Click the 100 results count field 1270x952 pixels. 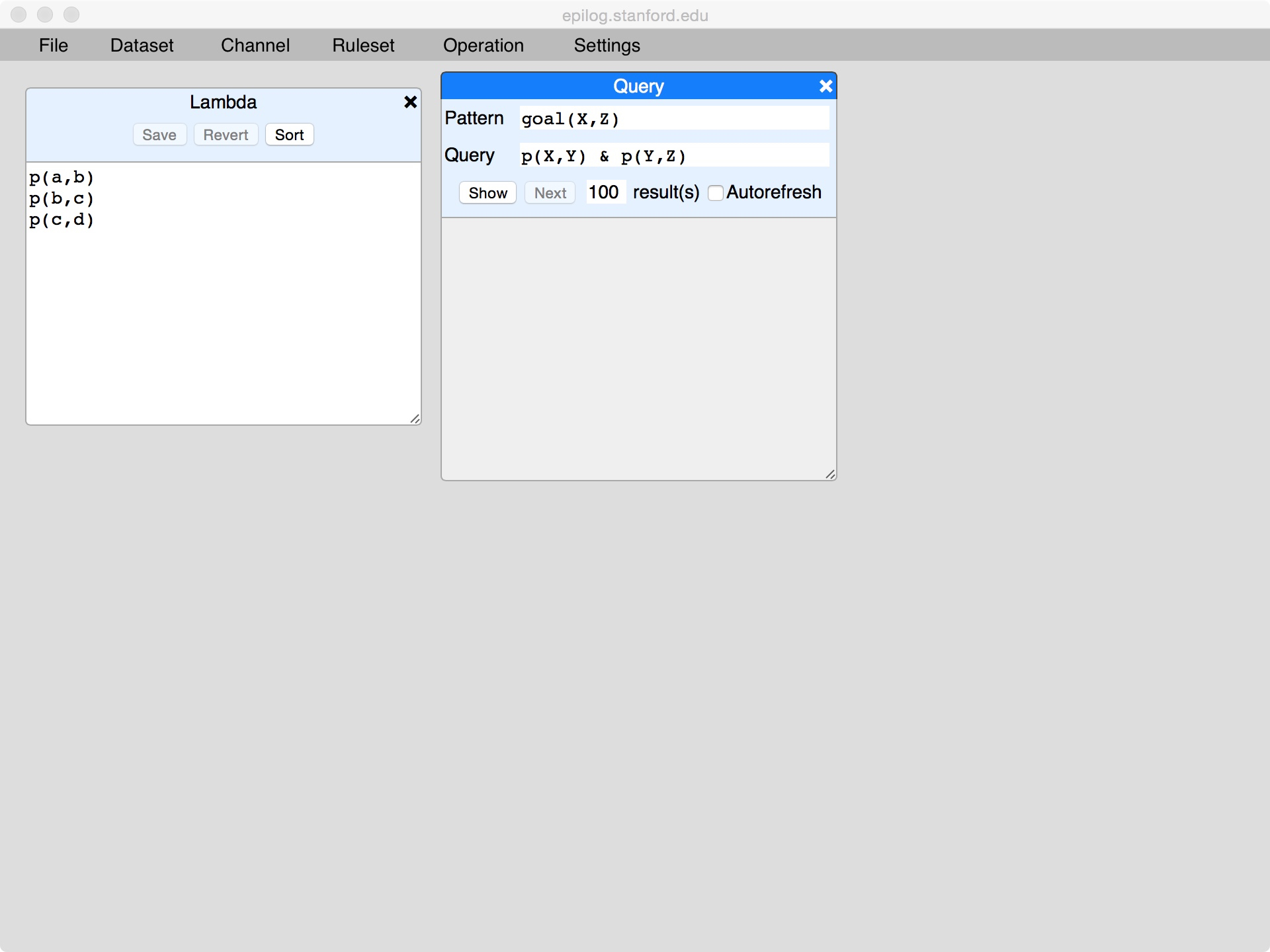click(605, 192)
